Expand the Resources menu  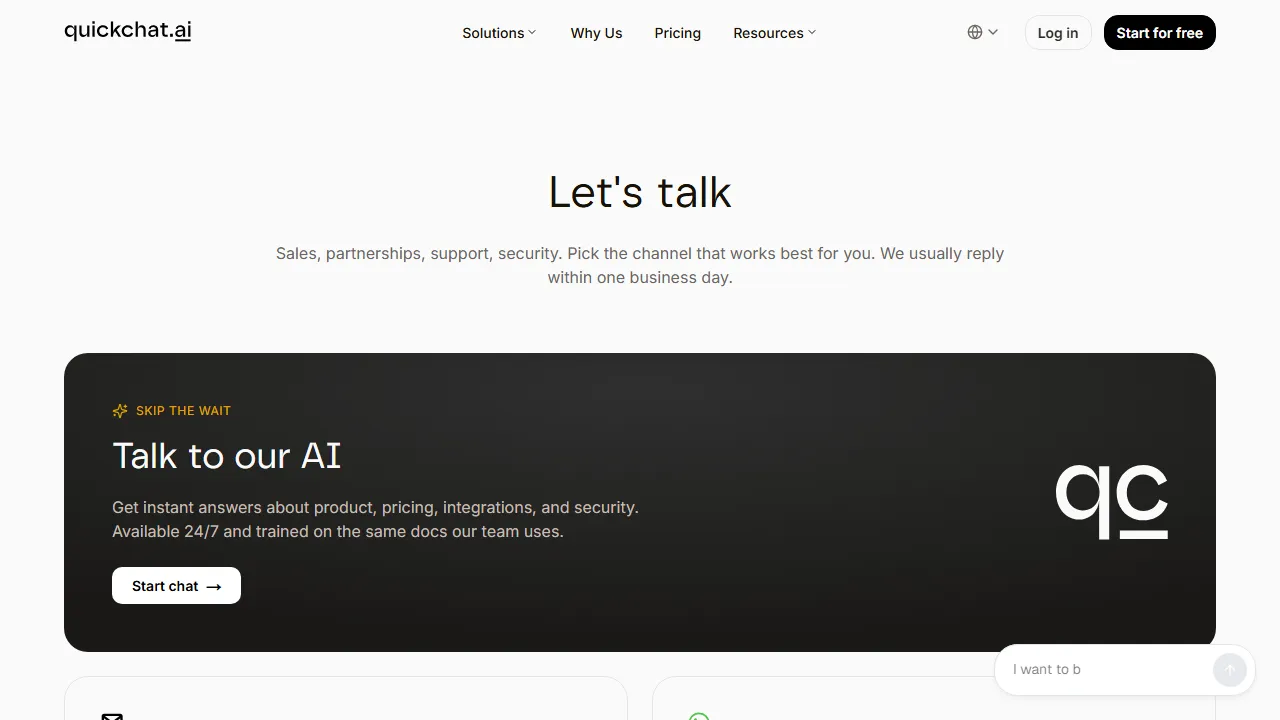point(774,33)
